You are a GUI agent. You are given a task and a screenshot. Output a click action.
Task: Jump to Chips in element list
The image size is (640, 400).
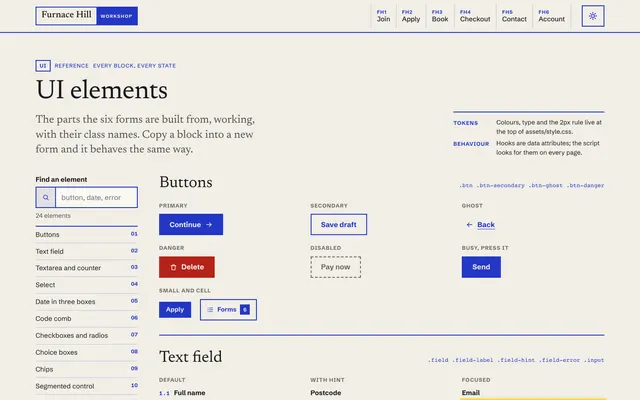point(87,369)
